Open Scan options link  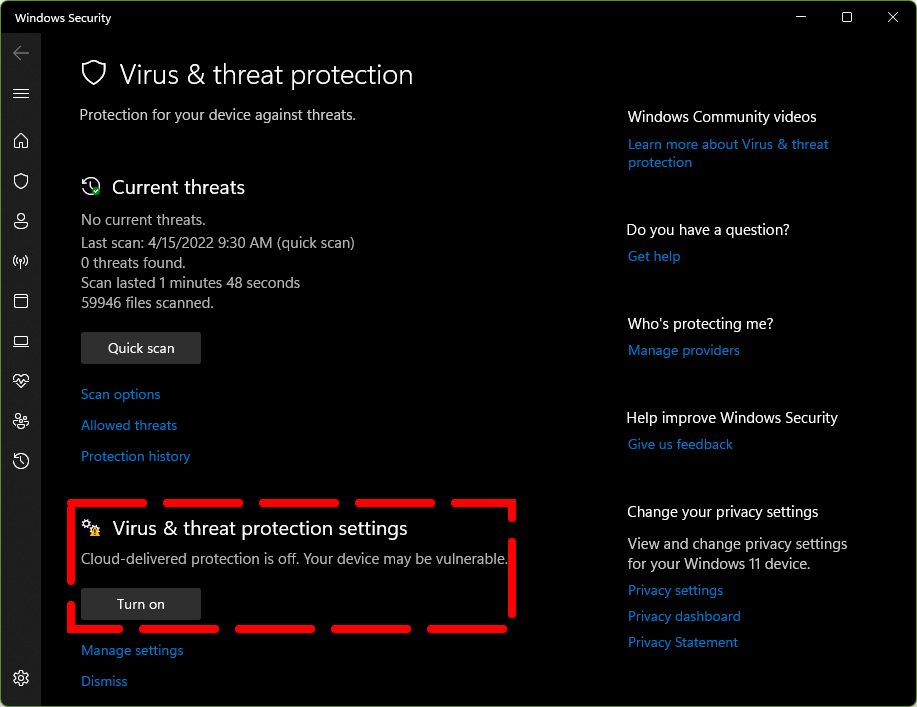tap(120, 394)
